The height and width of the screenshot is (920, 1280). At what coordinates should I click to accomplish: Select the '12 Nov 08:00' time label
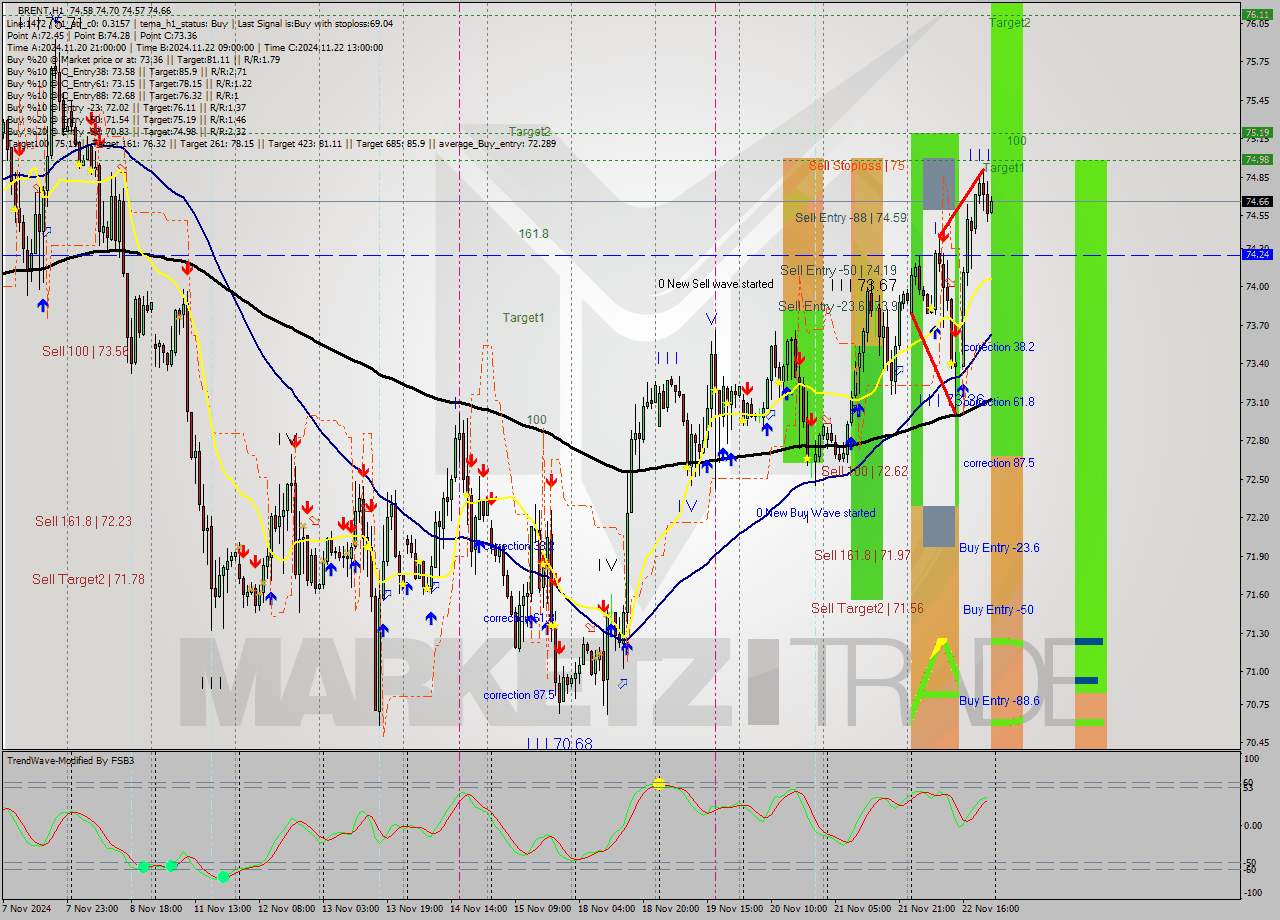286,909
